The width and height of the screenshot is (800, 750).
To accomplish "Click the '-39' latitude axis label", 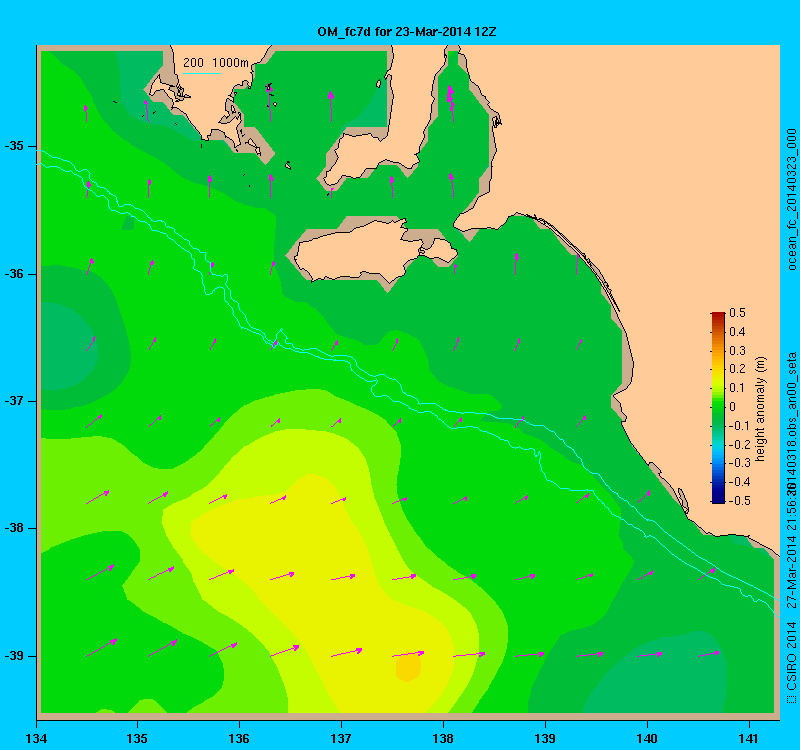I will (x=14, y=655).
